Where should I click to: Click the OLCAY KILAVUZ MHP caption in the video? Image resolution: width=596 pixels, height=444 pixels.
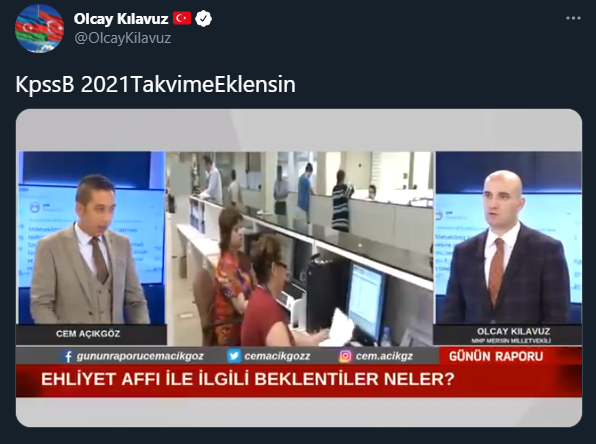511,335
